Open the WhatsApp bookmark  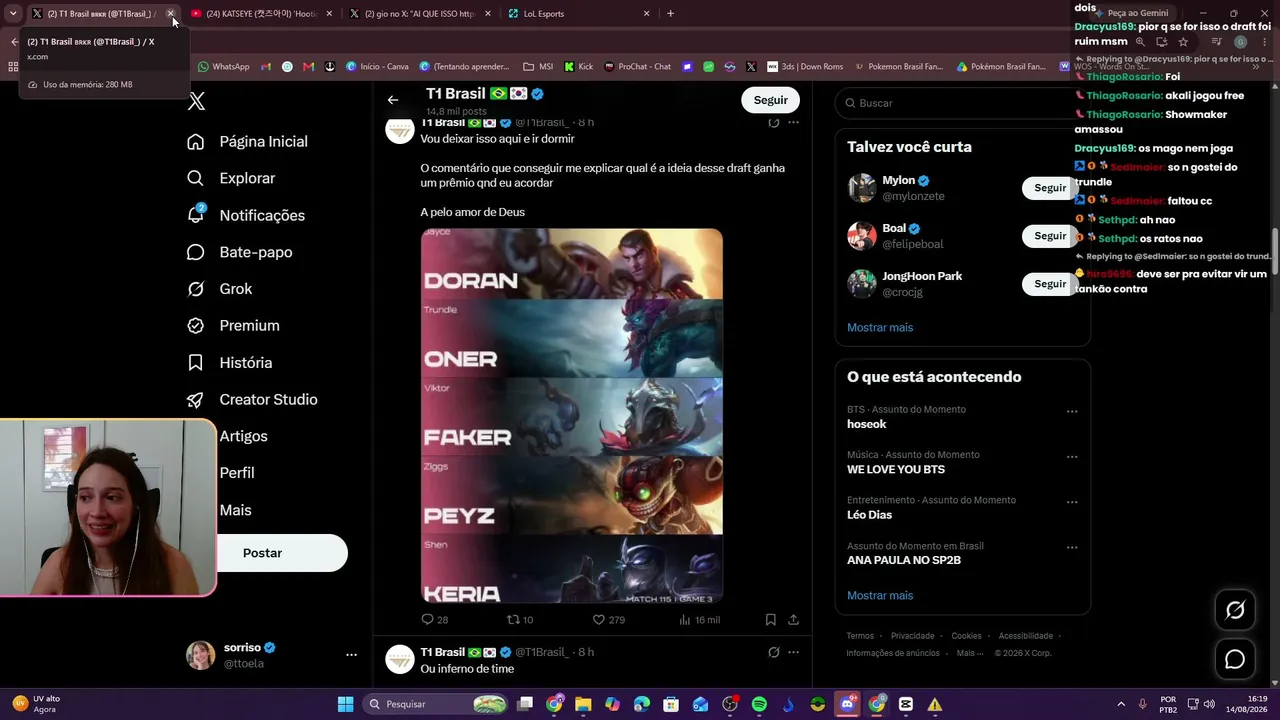[224, 67]
